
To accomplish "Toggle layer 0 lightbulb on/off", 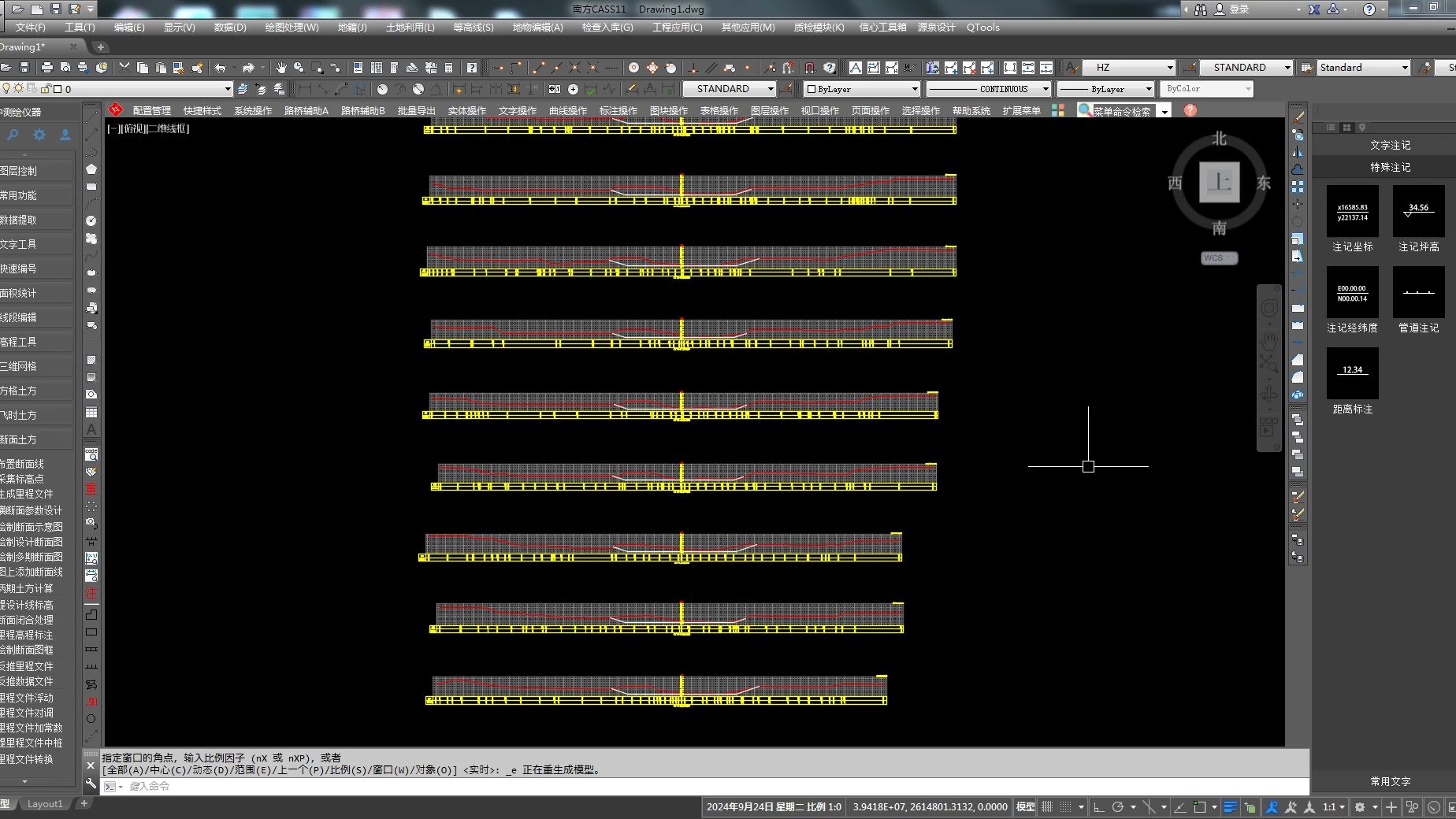I will pyautogui.click(x=6, y=89).
